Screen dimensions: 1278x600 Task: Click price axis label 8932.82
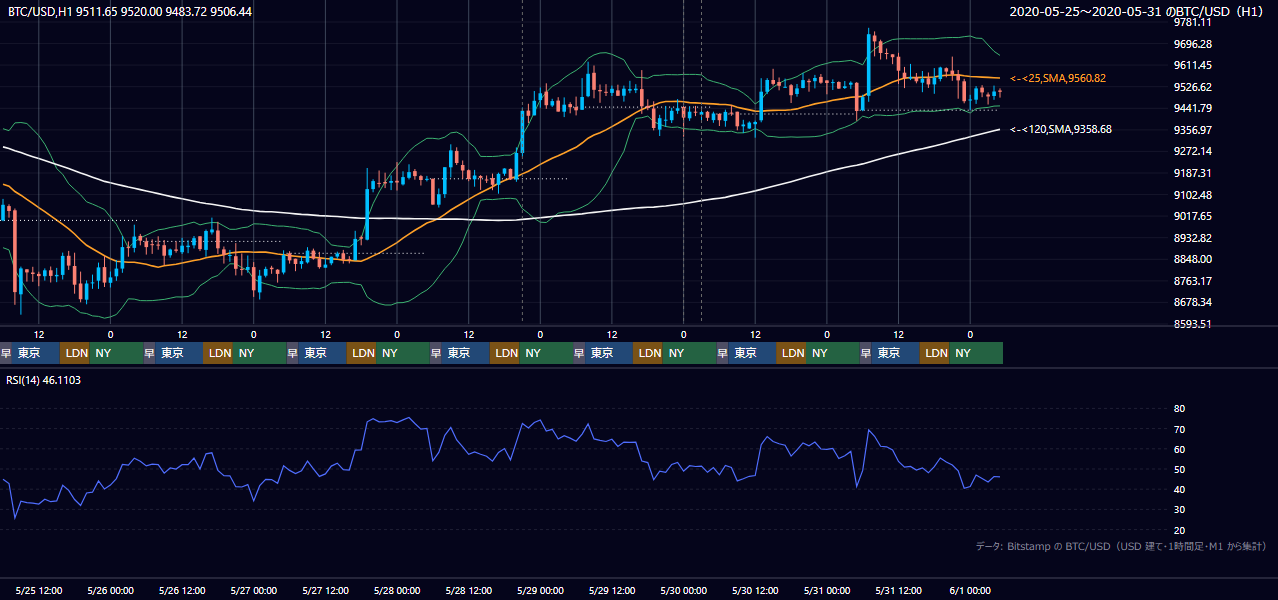point(1193,238)
